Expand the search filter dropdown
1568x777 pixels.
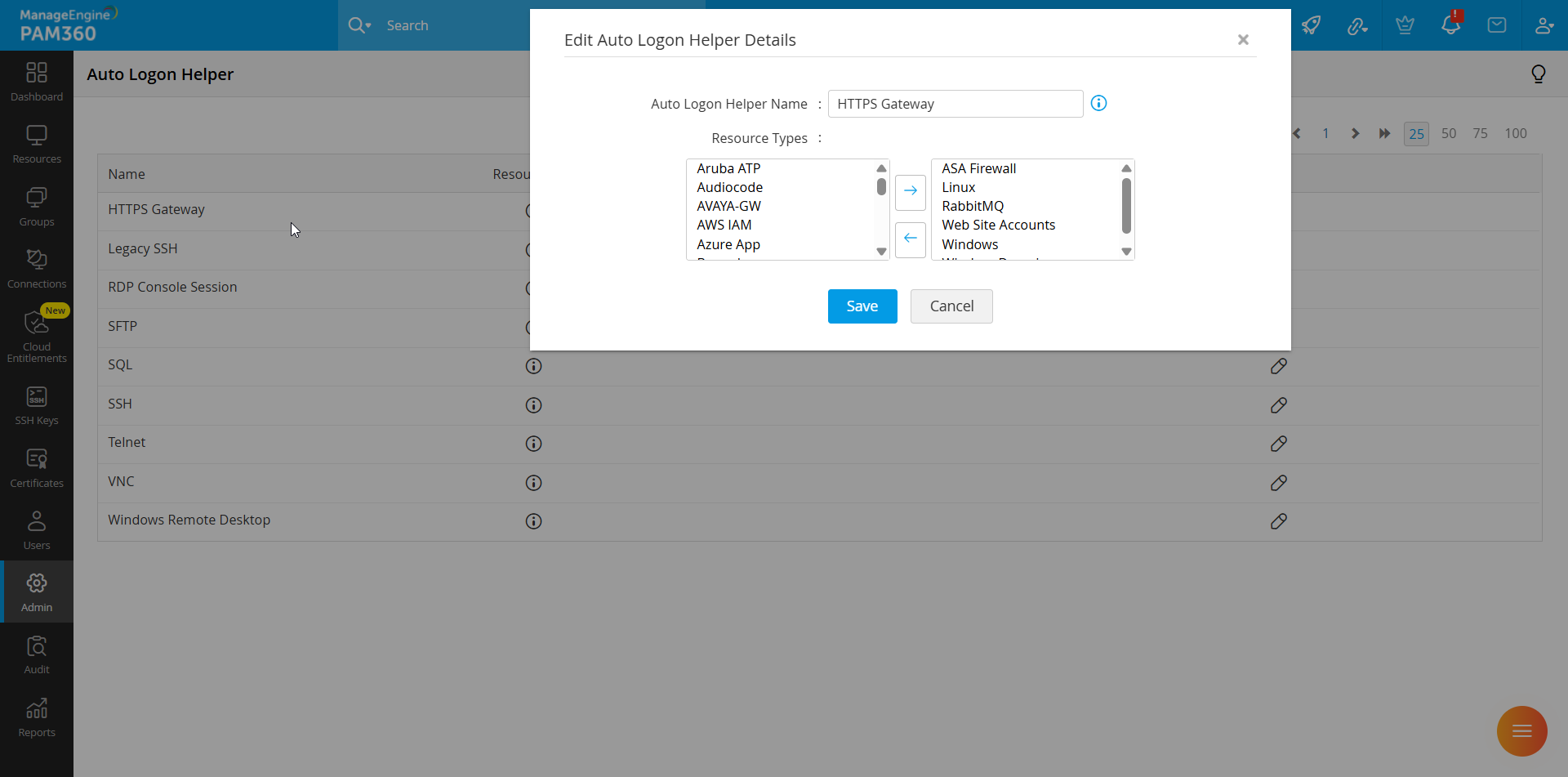click(359, 25)
